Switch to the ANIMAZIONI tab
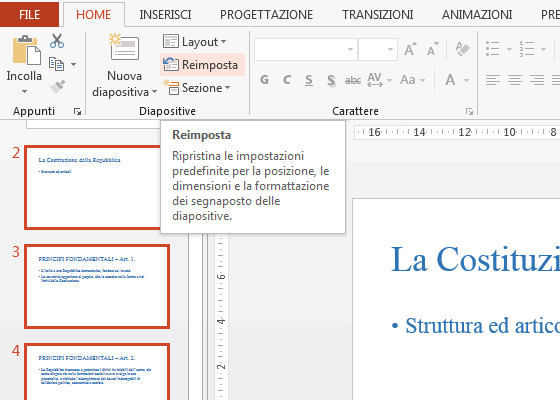Image resolution: width=560 pixels, height=400 pixels. coord(477,15)
